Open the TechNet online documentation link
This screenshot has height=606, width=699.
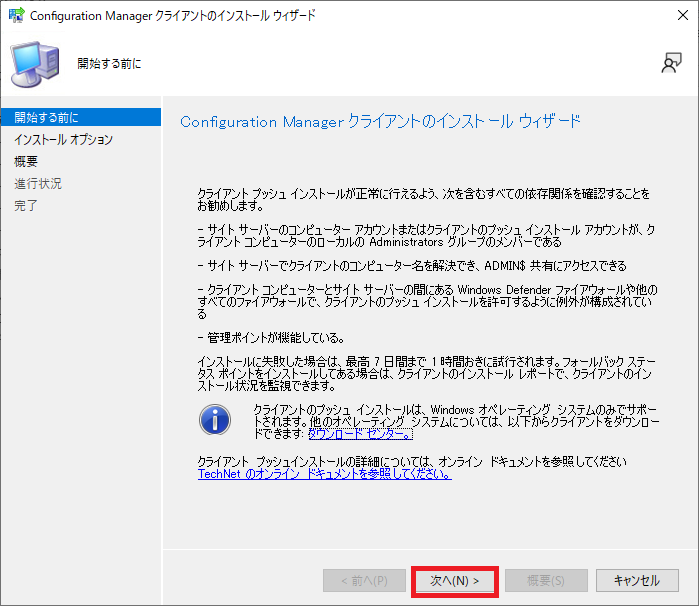tap(324, 474)
